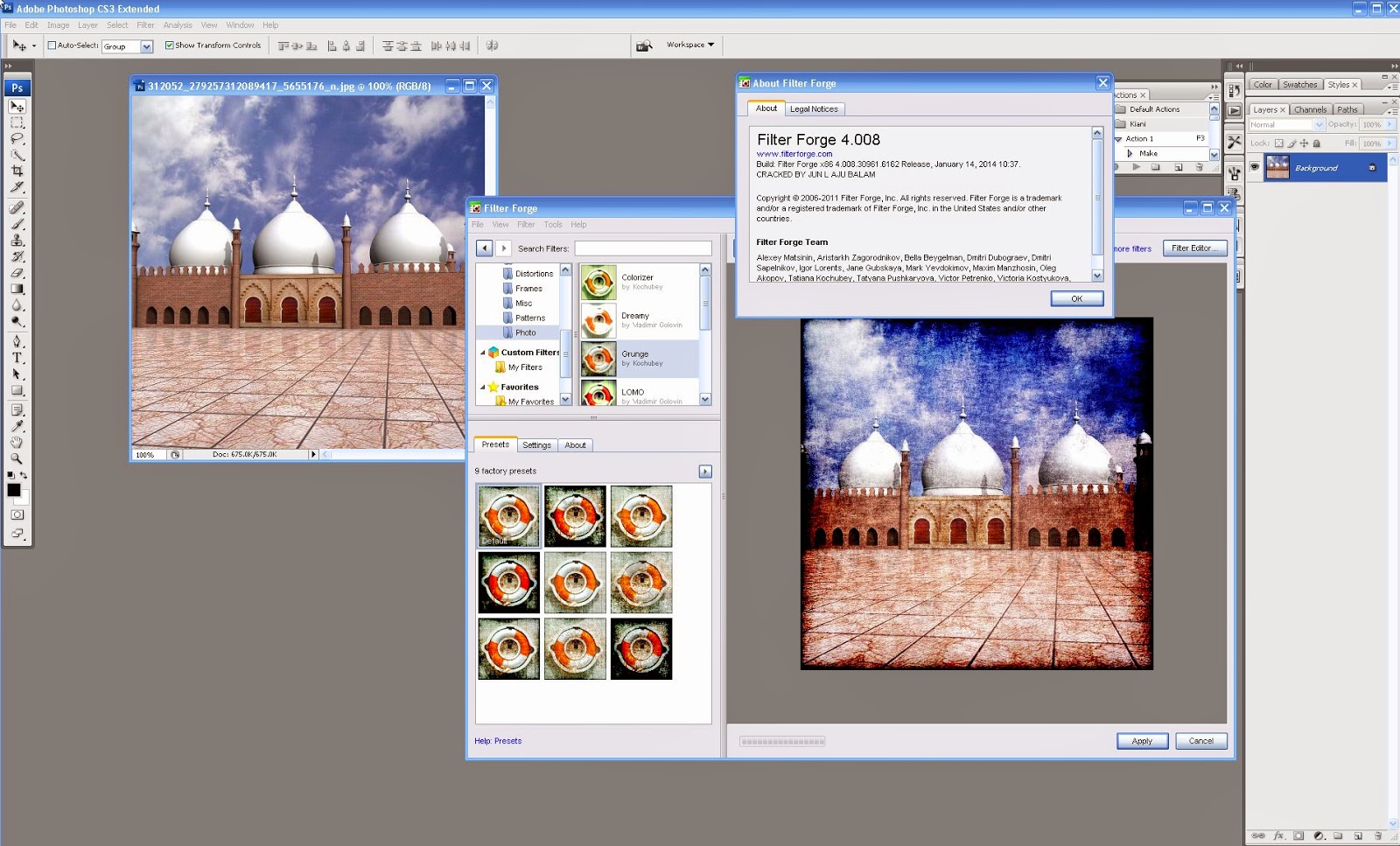The width and height of the screenshot is (1400, 846).
Task: Select the Eraser tool
Action: pyautogui.click(x=17, y=272)
